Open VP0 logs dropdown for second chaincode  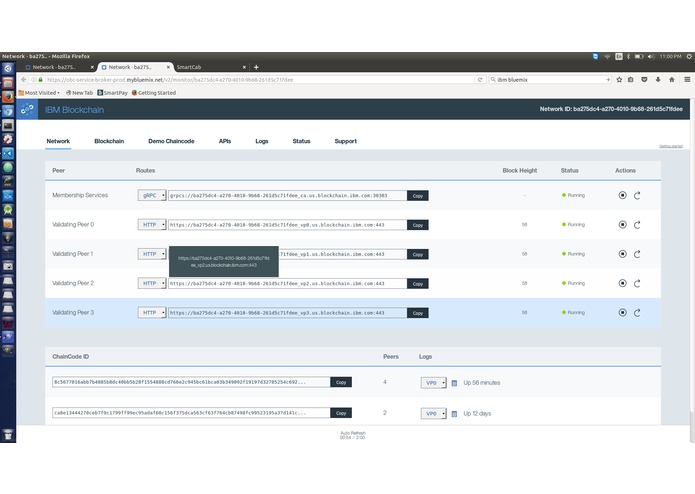(x=433, y=414)
